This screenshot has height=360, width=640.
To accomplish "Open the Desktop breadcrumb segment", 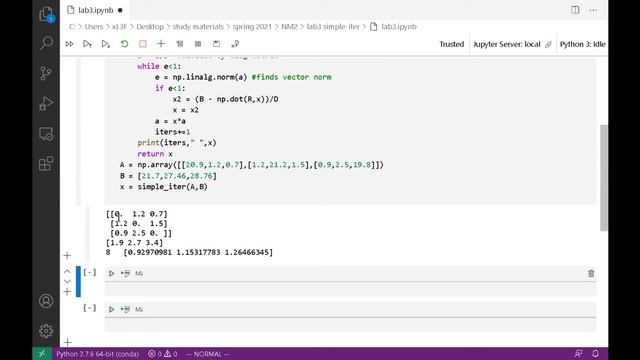I will pos(150,27).
